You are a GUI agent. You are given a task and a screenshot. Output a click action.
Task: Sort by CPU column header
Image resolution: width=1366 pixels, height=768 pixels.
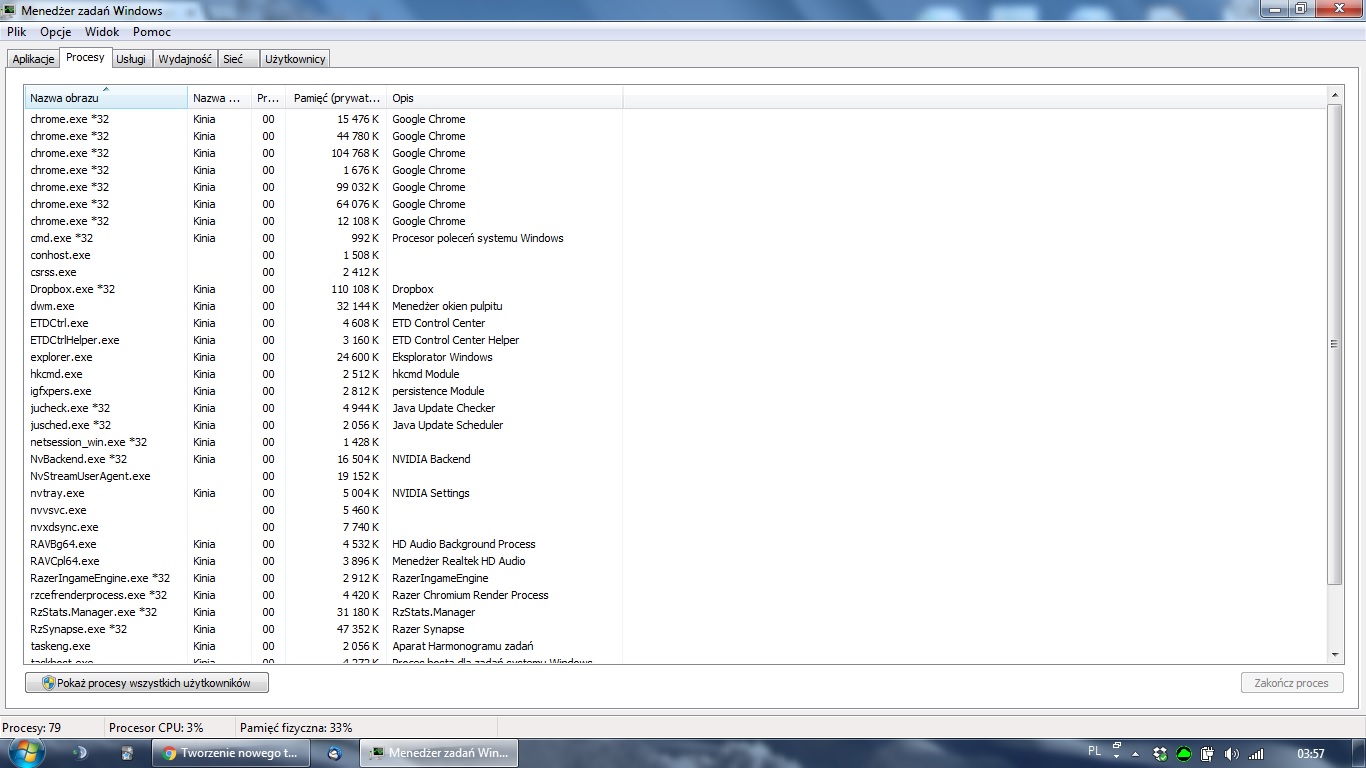coord(269,98)
